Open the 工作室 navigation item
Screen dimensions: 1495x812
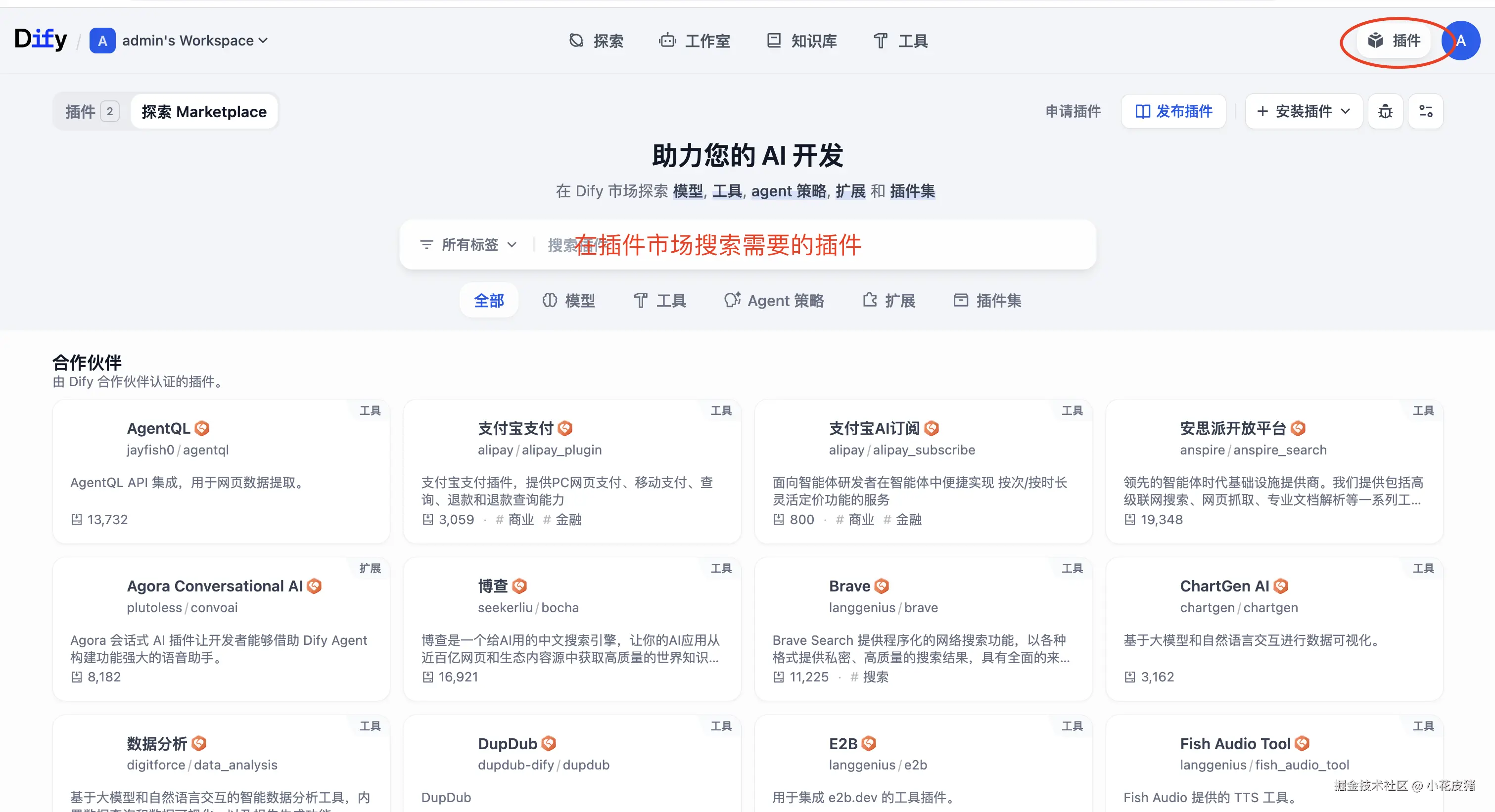tap(695, 41)
